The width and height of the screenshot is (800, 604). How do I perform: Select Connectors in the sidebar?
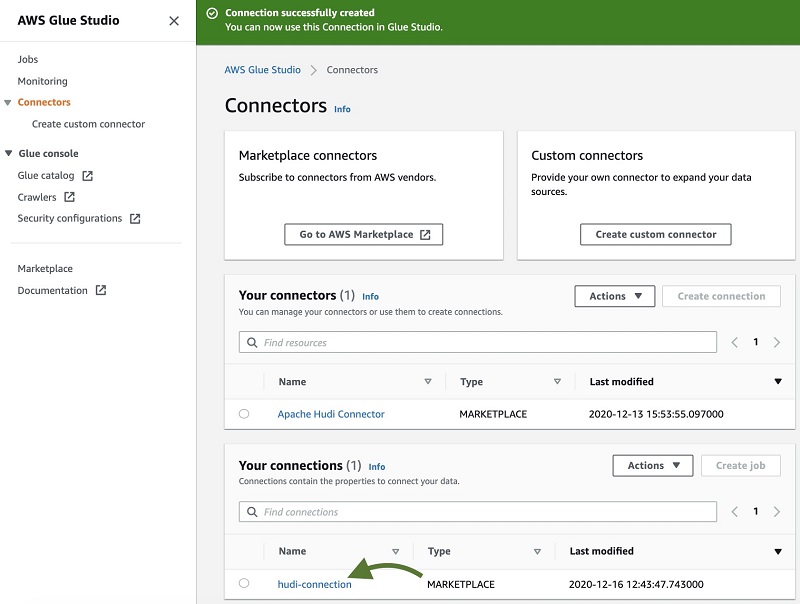click(x=44, y=102)
